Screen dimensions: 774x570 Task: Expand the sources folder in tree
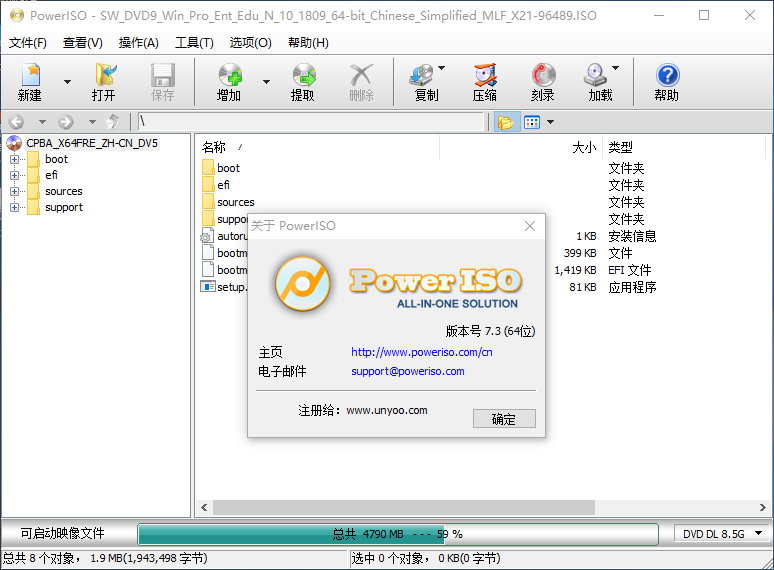coord(14,191)
